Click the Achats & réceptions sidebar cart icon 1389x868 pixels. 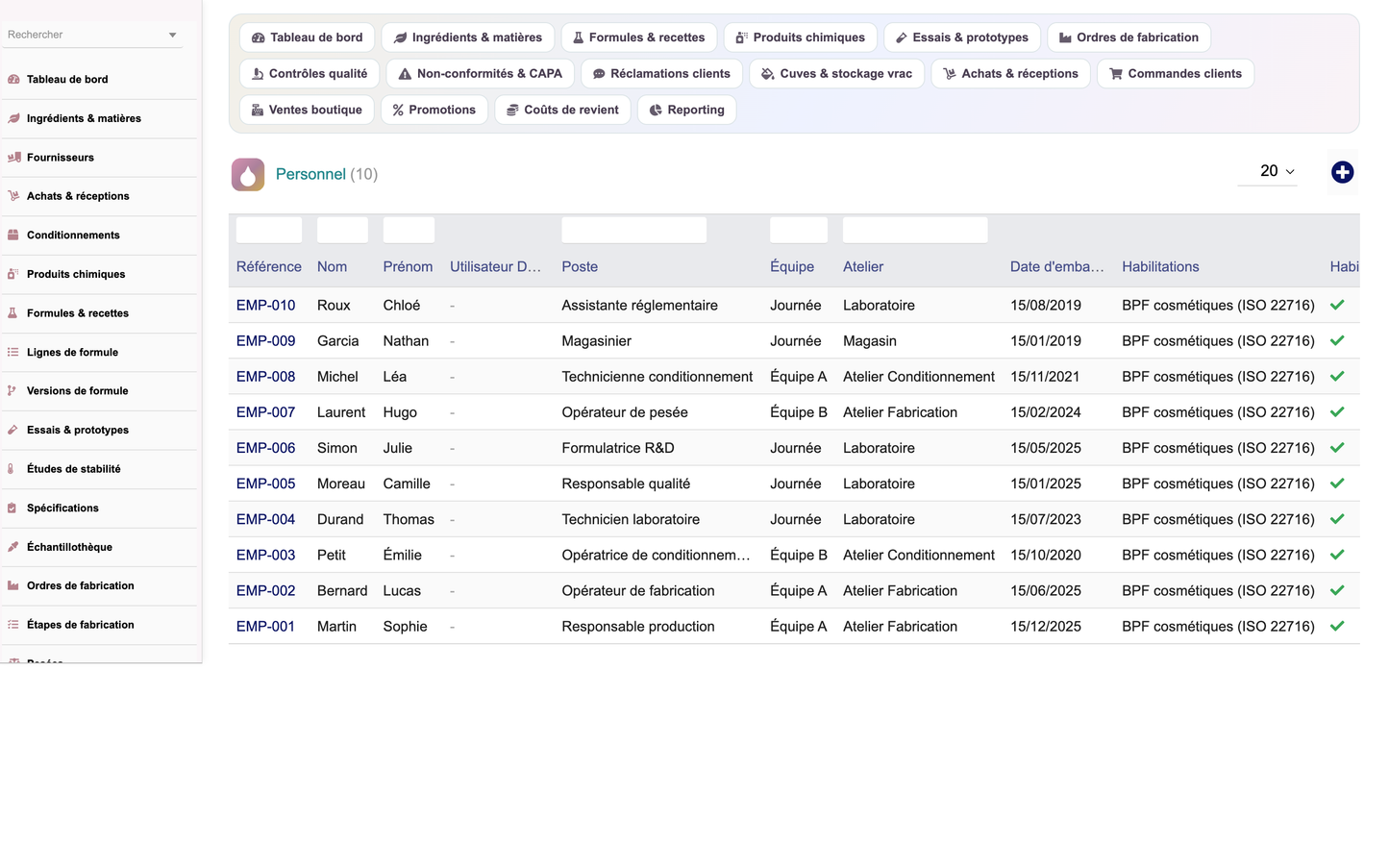point(13,196)
